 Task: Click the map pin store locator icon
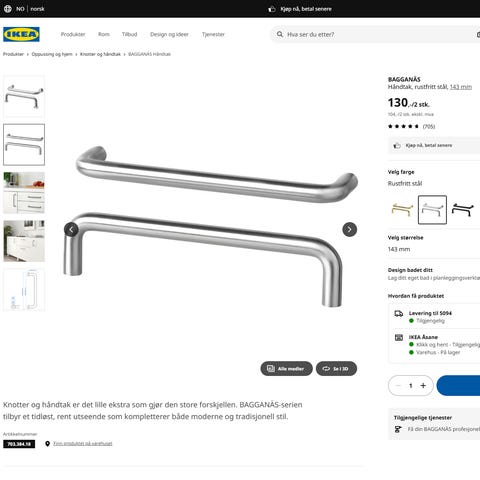(48, 444)
